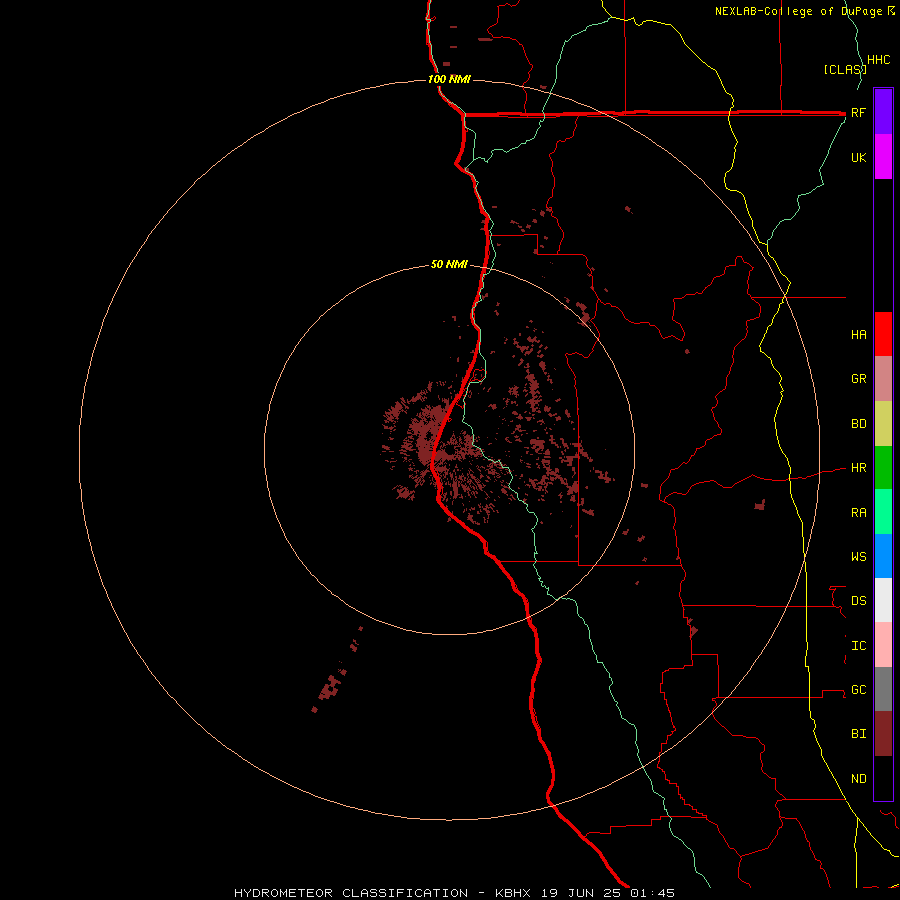Click the DS white legend swatch

click(x=883, y=600)
